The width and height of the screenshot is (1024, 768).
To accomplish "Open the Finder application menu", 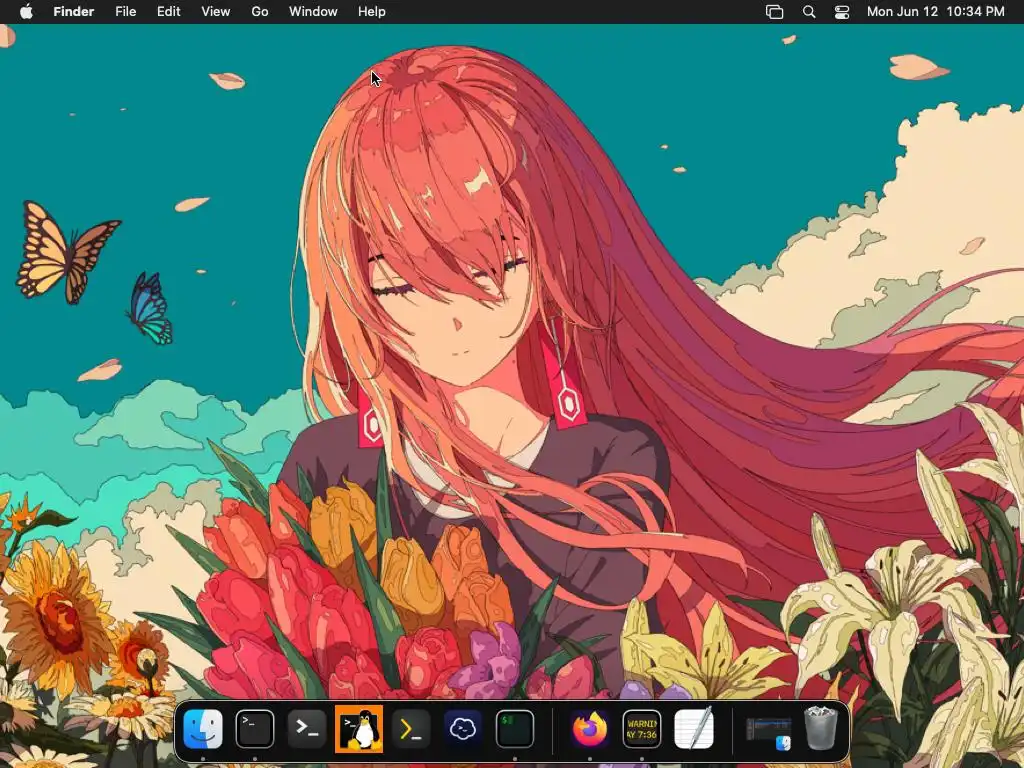I will coord(74,12).
